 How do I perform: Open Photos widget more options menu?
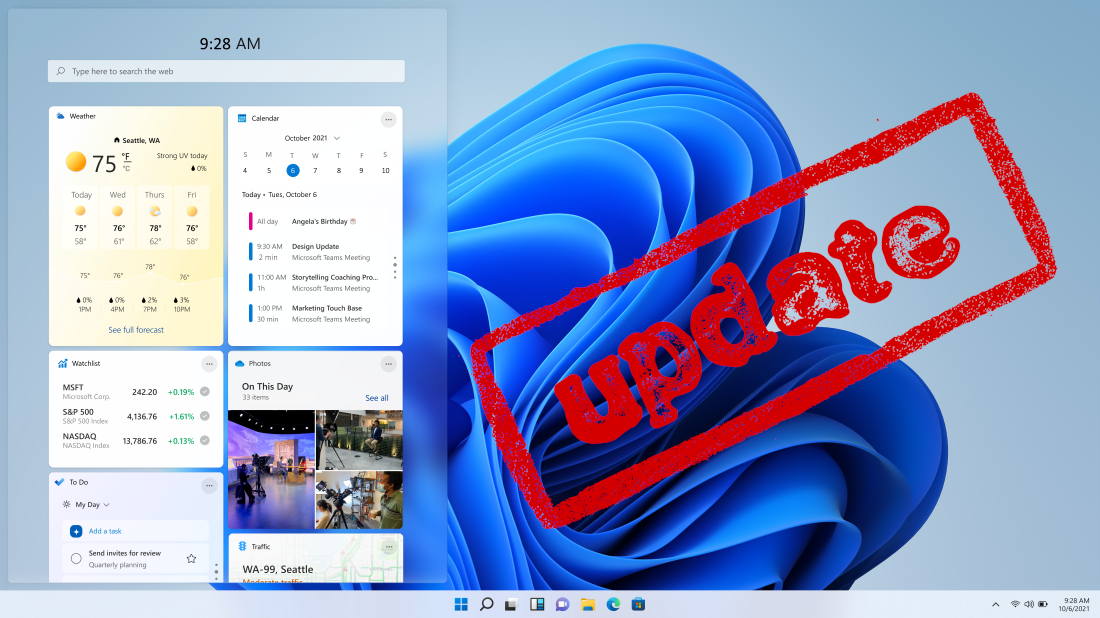tap(388, 364)
